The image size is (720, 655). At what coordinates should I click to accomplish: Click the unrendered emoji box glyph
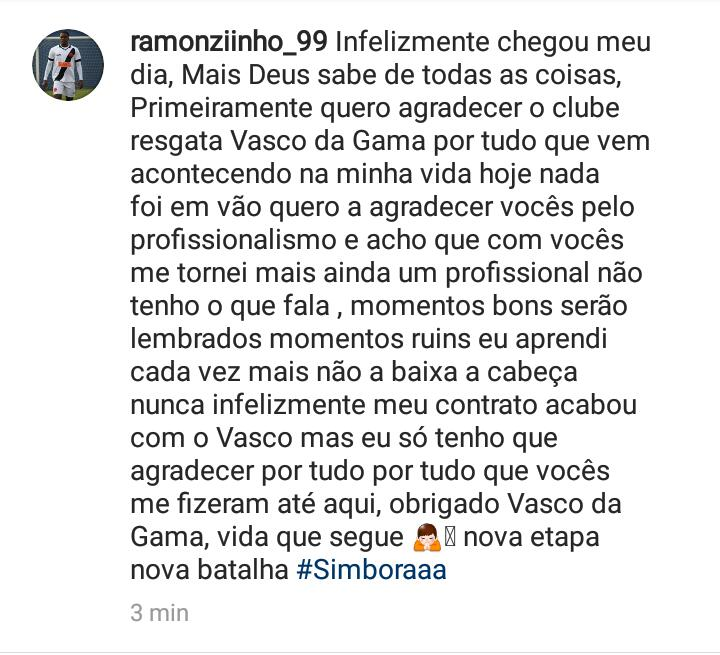pyautogui.click(x=450, y=537)
